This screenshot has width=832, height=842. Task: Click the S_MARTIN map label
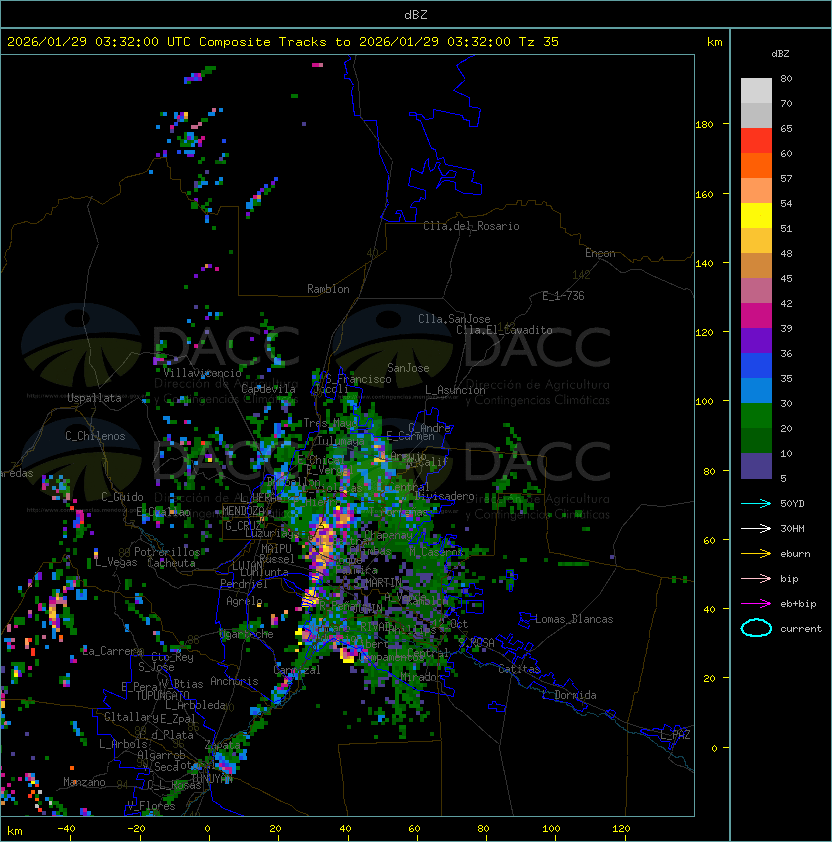(378, 583)
